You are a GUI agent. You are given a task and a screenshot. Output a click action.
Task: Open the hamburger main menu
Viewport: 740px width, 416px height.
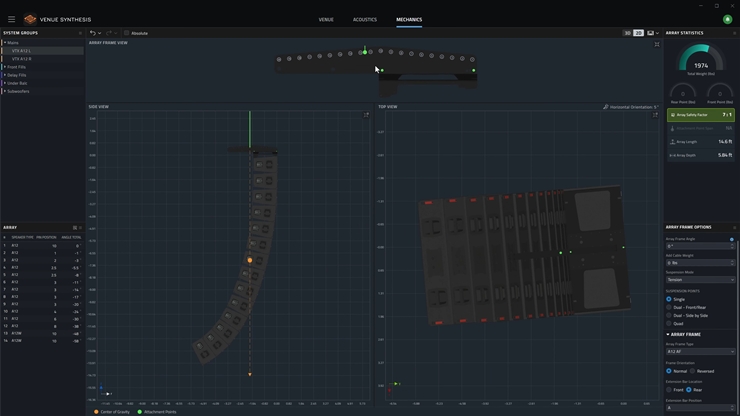11,19
